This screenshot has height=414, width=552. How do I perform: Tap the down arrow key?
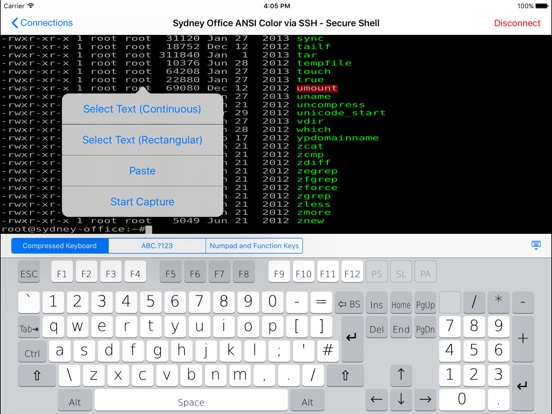(401, 400)
